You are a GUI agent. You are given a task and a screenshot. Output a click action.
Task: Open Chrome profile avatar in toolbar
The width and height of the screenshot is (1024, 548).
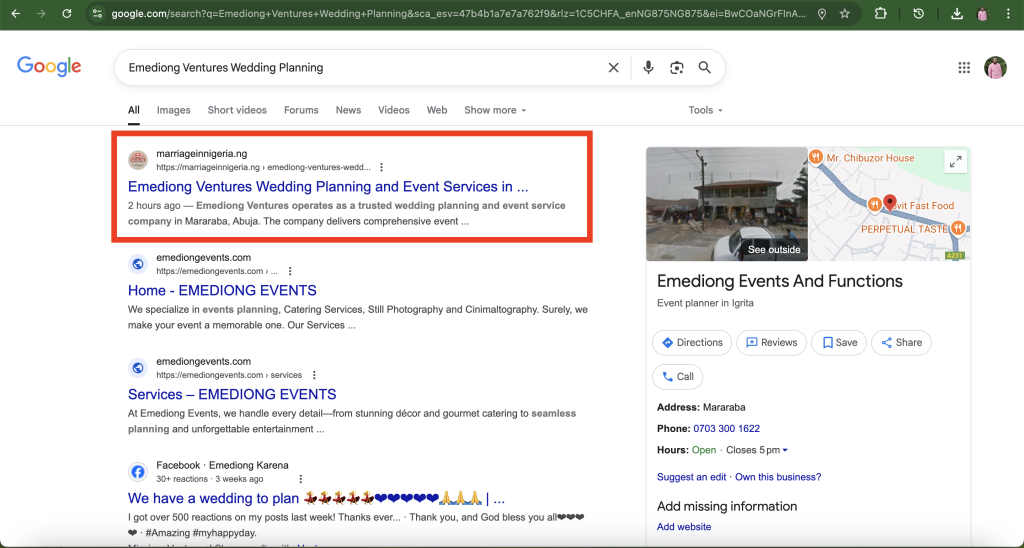983,14
